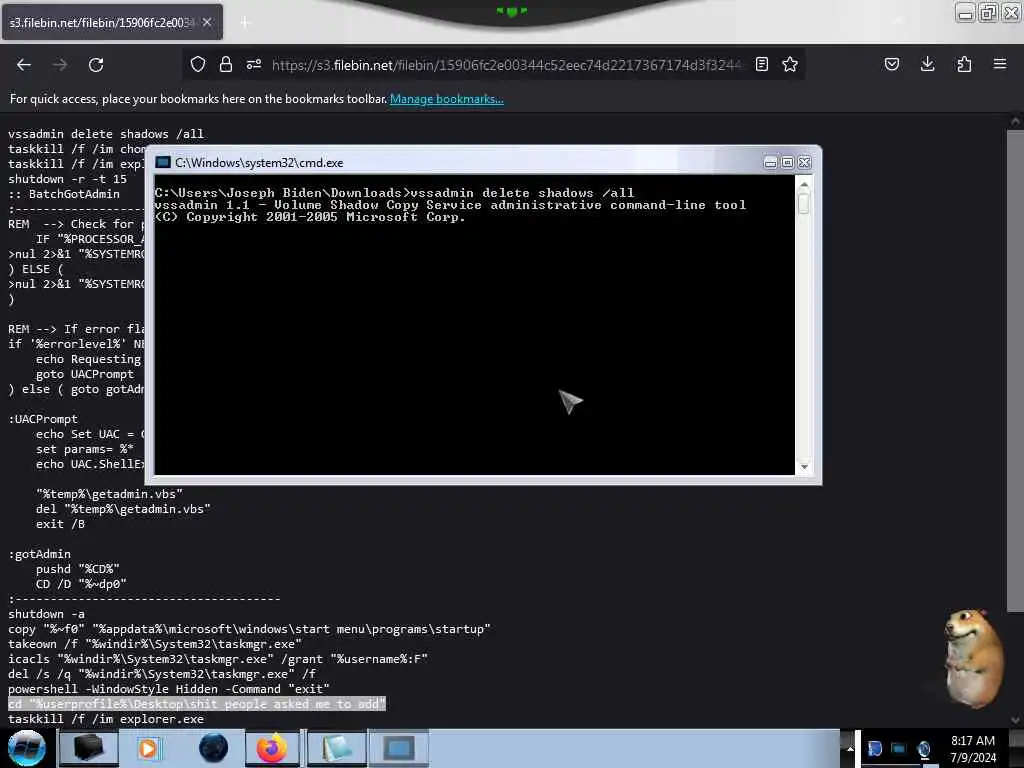The height and width of the screenshot is (768, 1024).
Task: Click the 'takeown /f' taskmgr.exe line
Action: pos(155,644)
